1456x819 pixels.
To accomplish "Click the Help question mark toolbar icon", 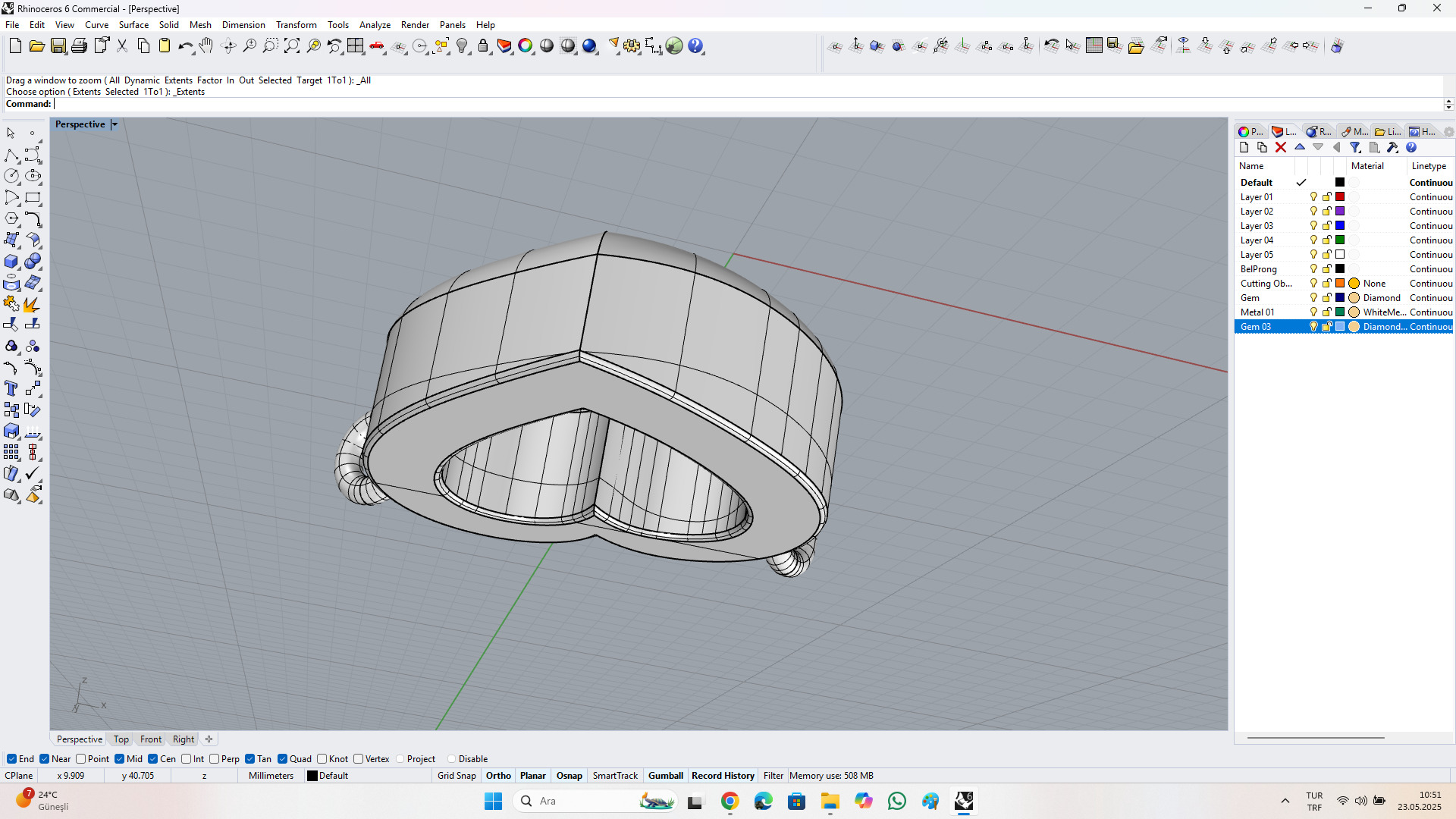I will click(695, 46).
